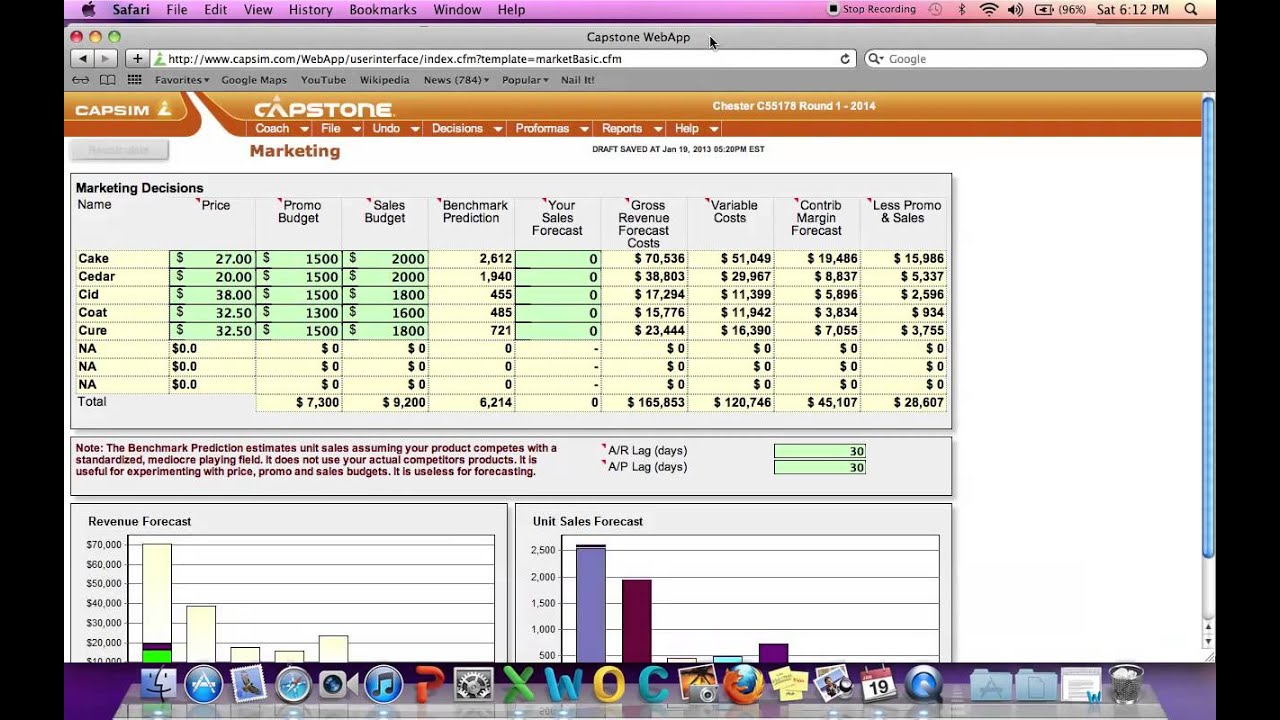Open Safari's Window menu

457,9
